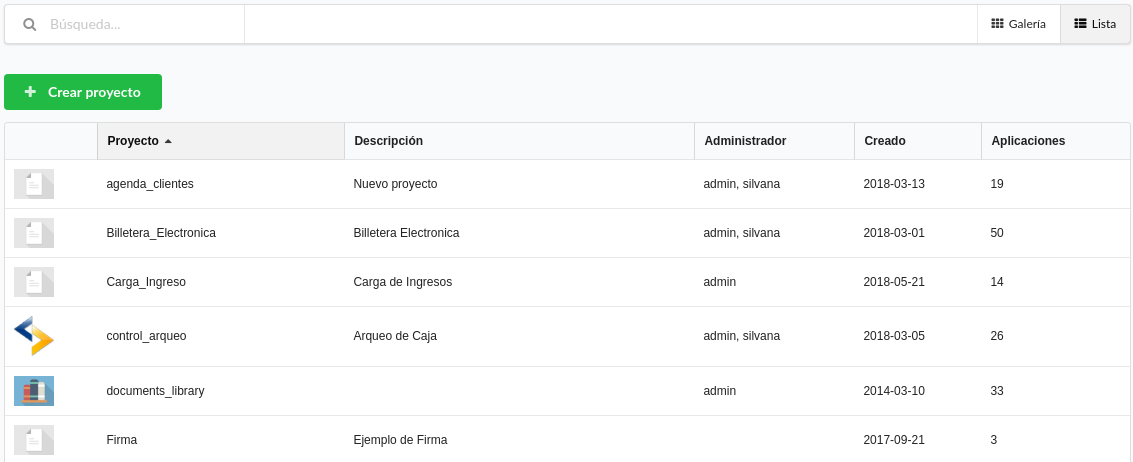Click the Crear proyecto button
Viewport: 1133px width, 462px height.
(83, 92)
